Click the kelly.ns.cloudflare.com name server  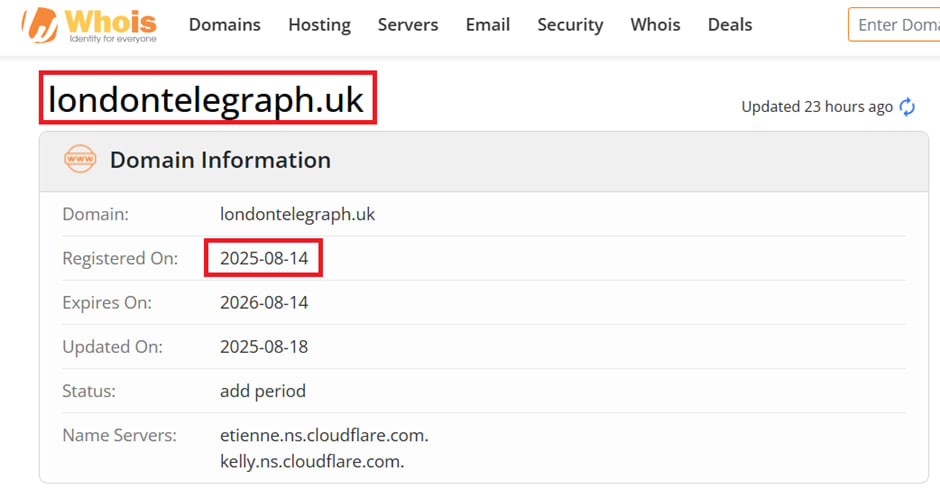312,461
